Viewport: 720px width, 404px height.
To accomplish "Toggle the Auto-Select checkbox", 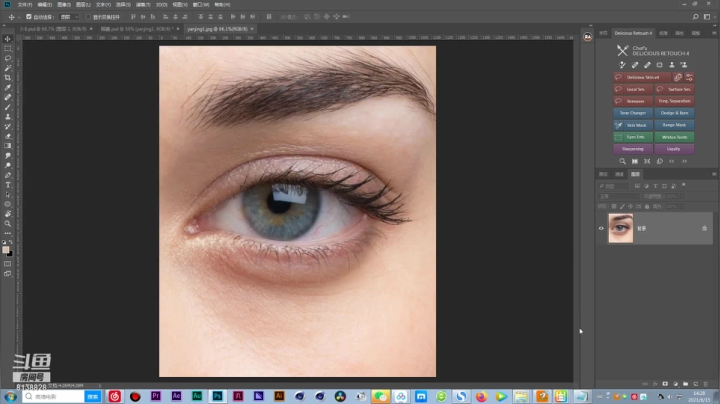I will (x=29, y=17).
